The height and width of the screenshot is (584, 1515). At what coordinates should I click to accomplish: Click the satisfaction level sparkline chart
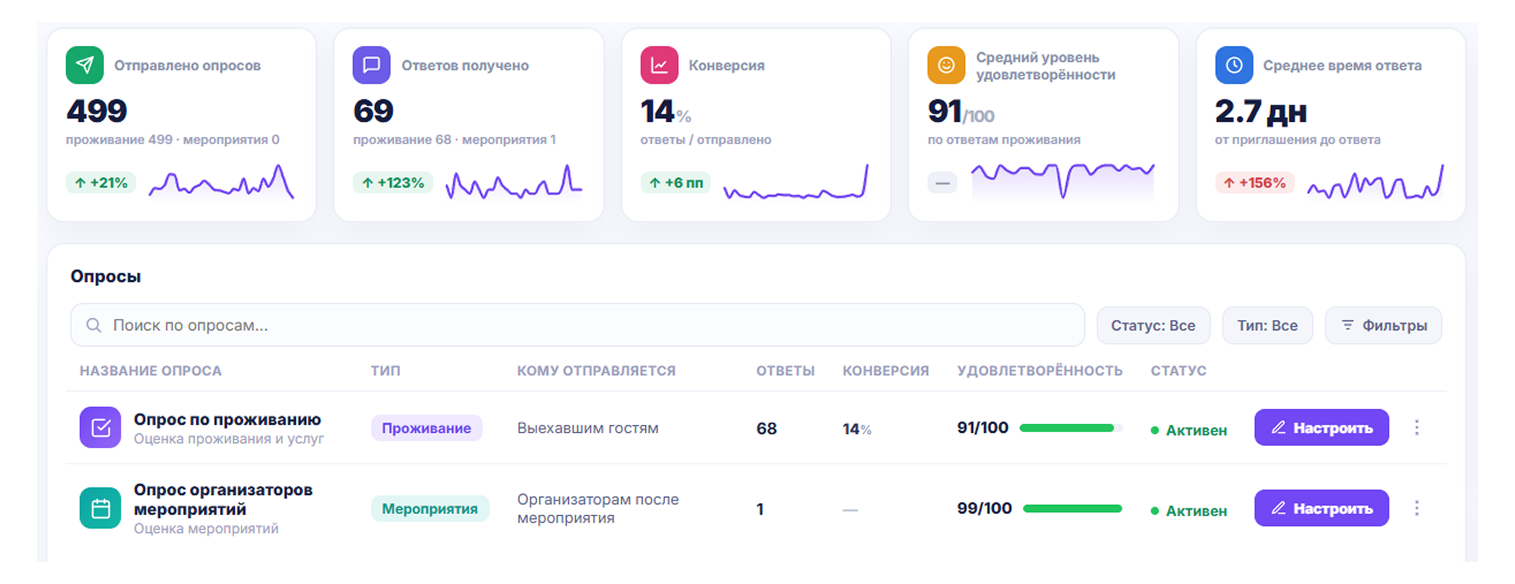pyautogui.click(x=1062, y=181)
